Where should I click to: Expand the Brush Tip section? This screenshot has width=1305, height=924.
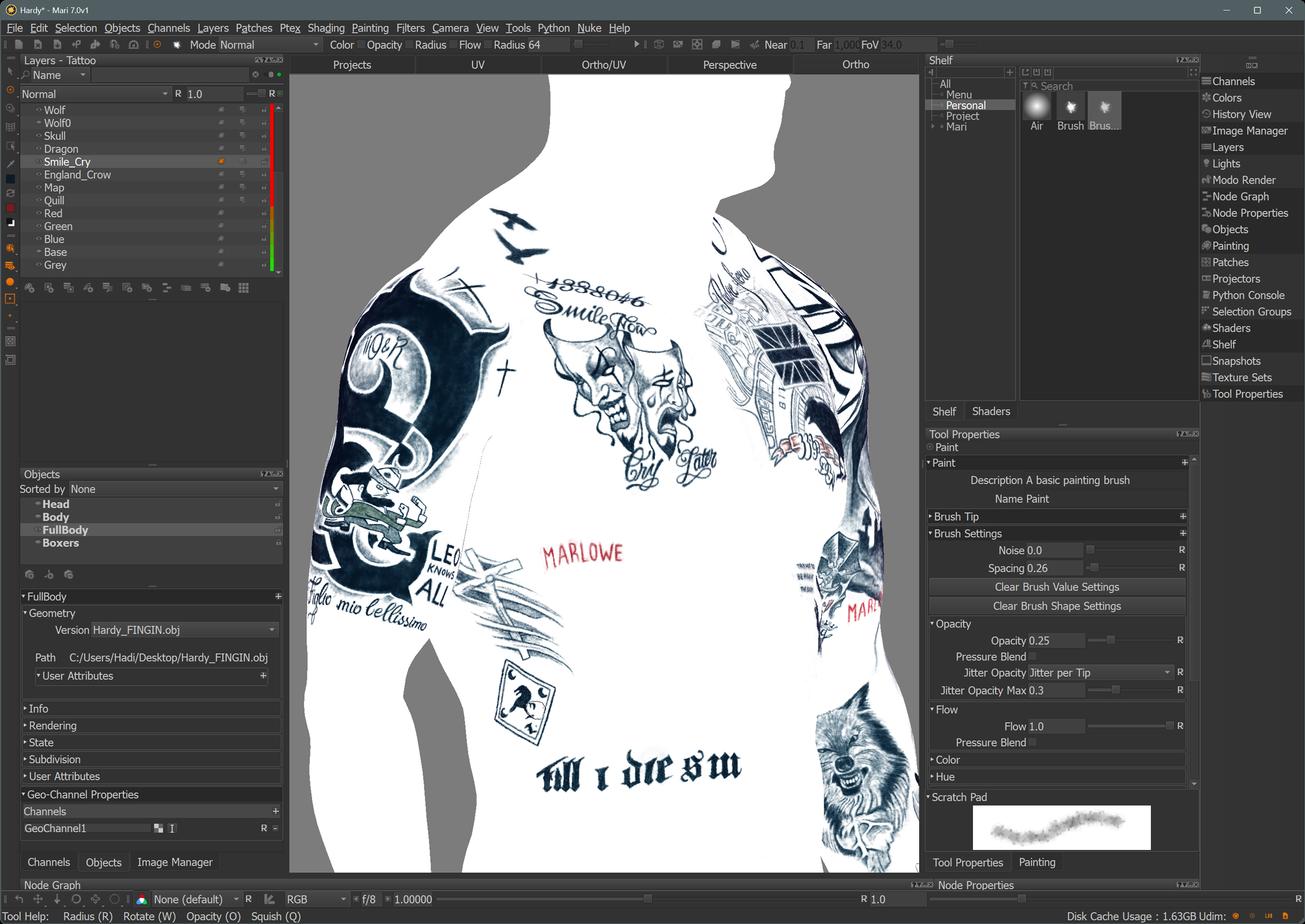click(x=956, y=517)
